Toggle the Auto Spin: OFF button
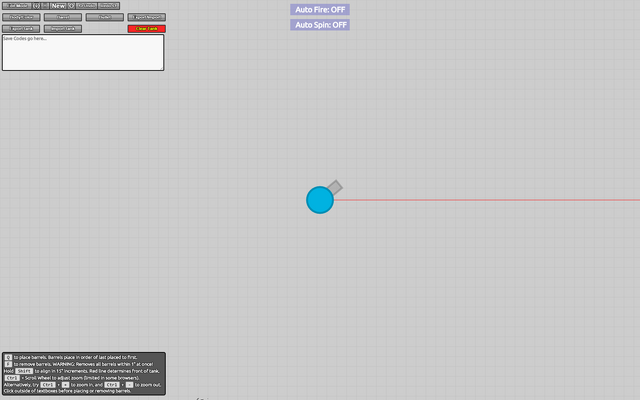 (x=320, y=25)
